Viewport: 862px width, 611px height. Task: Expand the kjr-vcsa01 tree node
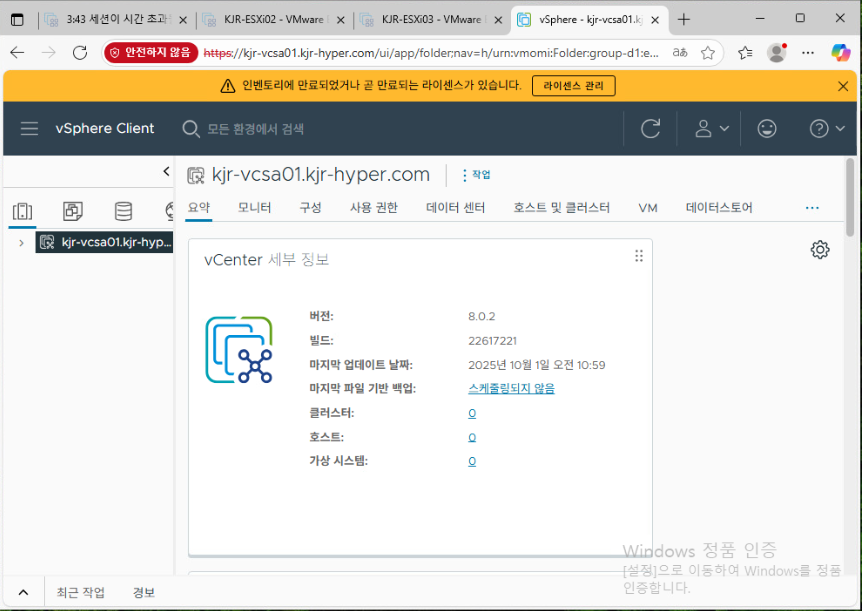tap(21, 243)
